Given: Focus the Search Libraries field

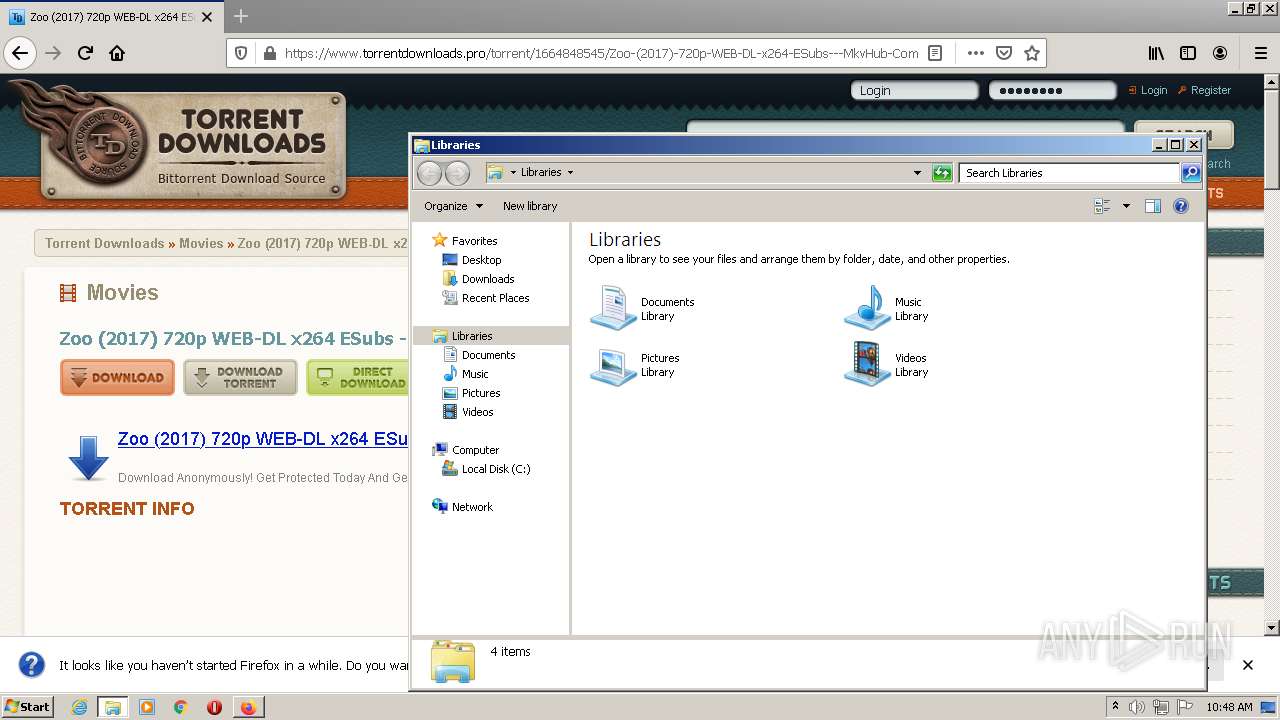Looking at the screenshot, I should click(1069, 173).
